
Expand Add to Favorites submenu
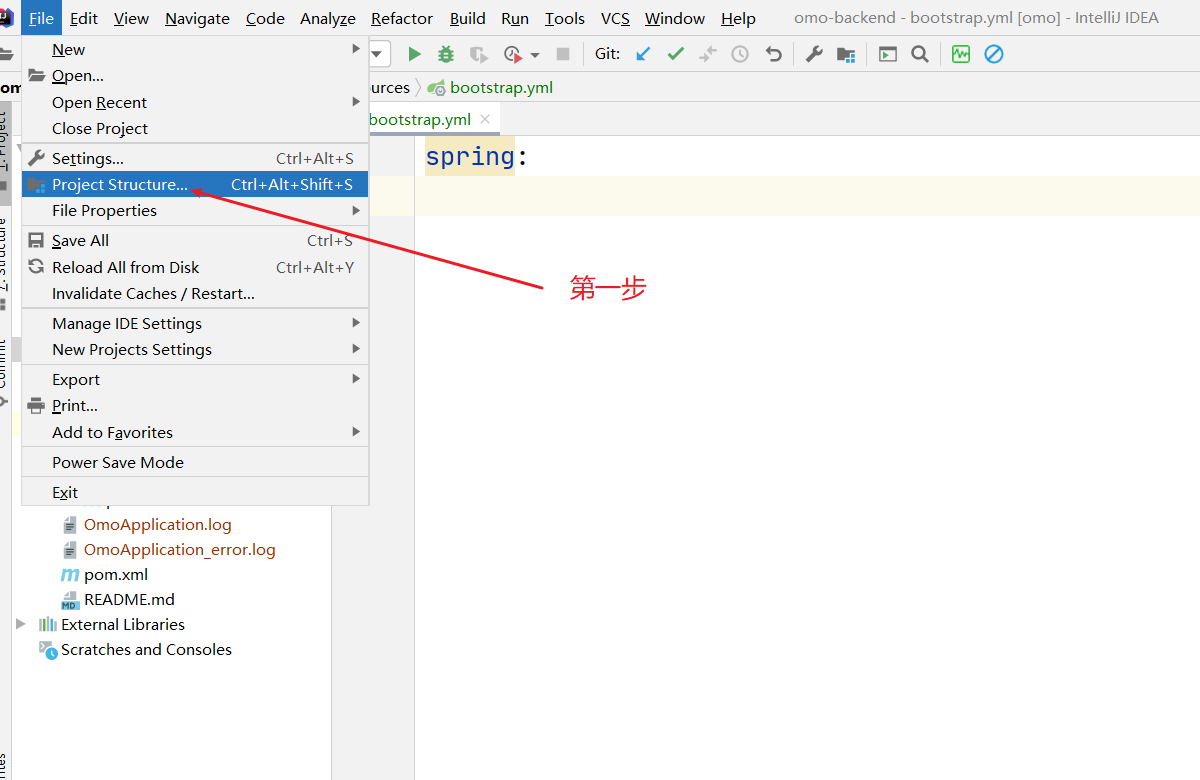click(x=195, y=432)
